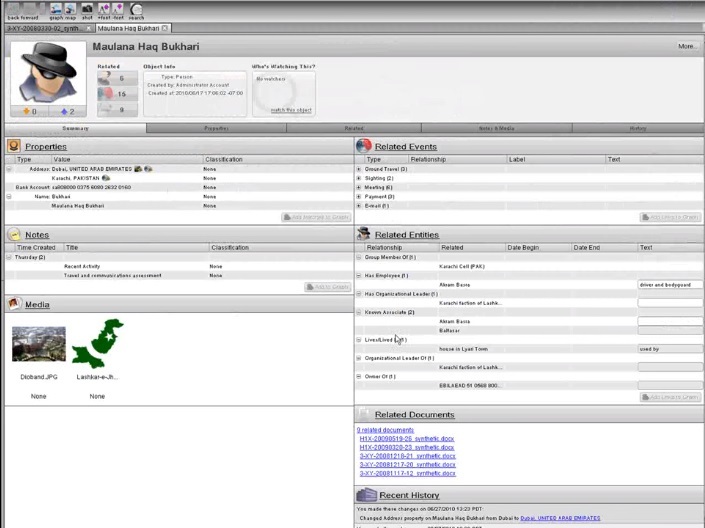Screen dimensions: 705x528
Task: Click the blue diamond counter showing 2
Action: 67,111
